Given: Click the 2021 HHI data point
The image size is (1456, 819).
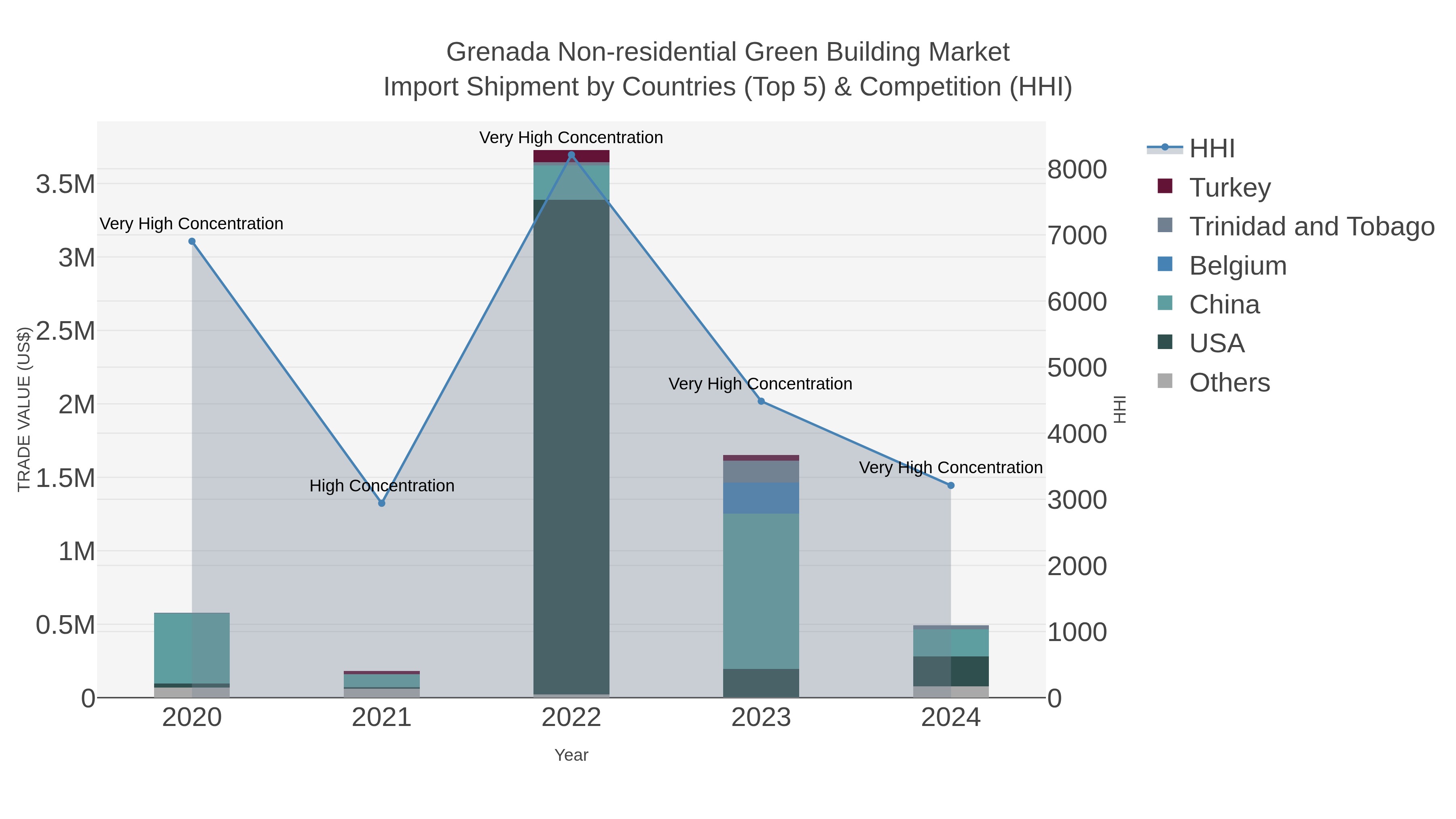Looking at the screenshot, I should coord(381,503).
